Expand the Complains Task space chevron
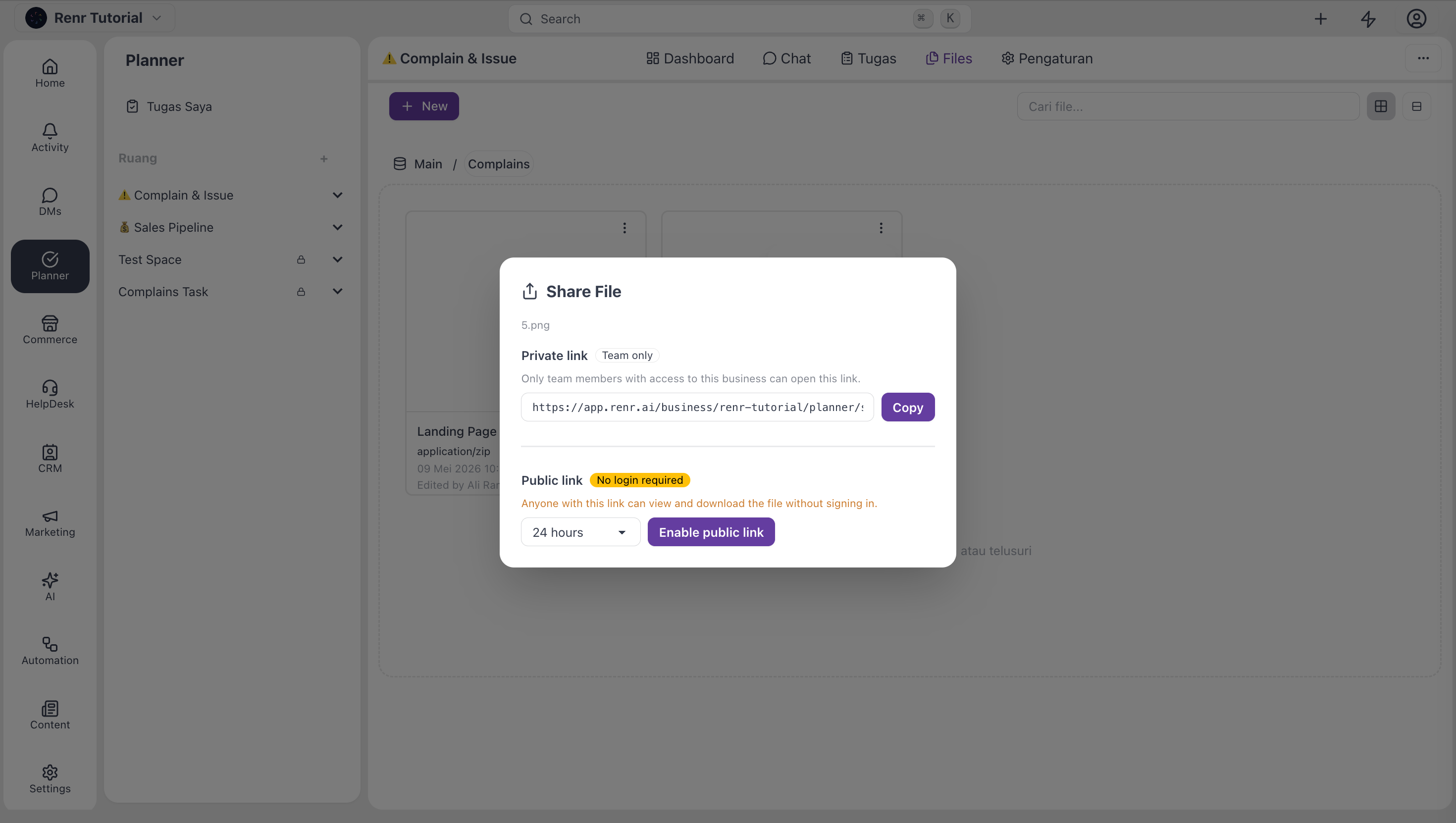 pyautogui.click(x=337, y=292)
